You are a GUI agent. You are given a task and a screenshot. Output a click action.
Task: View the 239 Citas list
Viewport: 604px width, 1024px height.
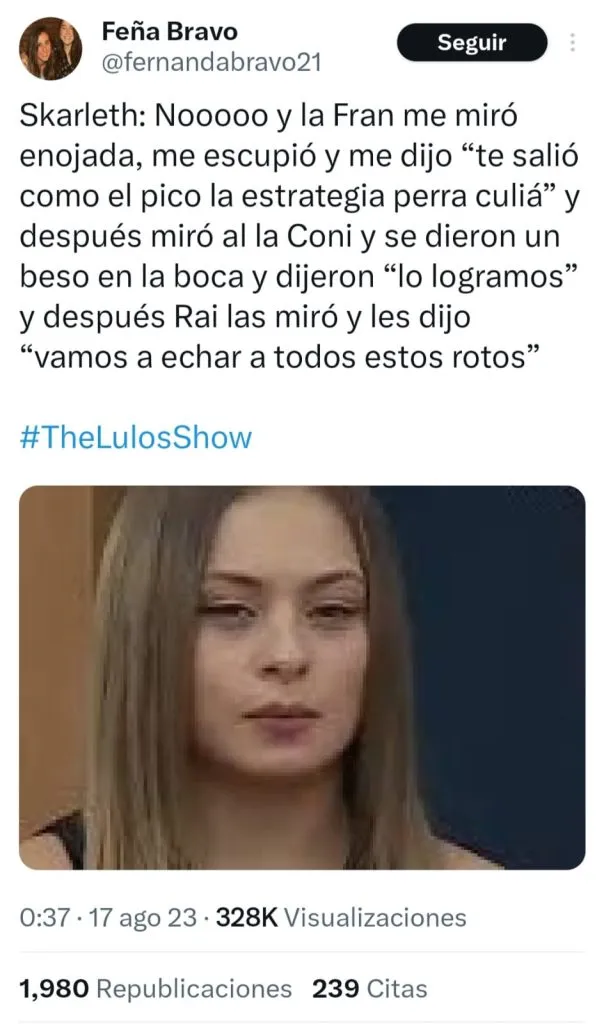(370, 988)
